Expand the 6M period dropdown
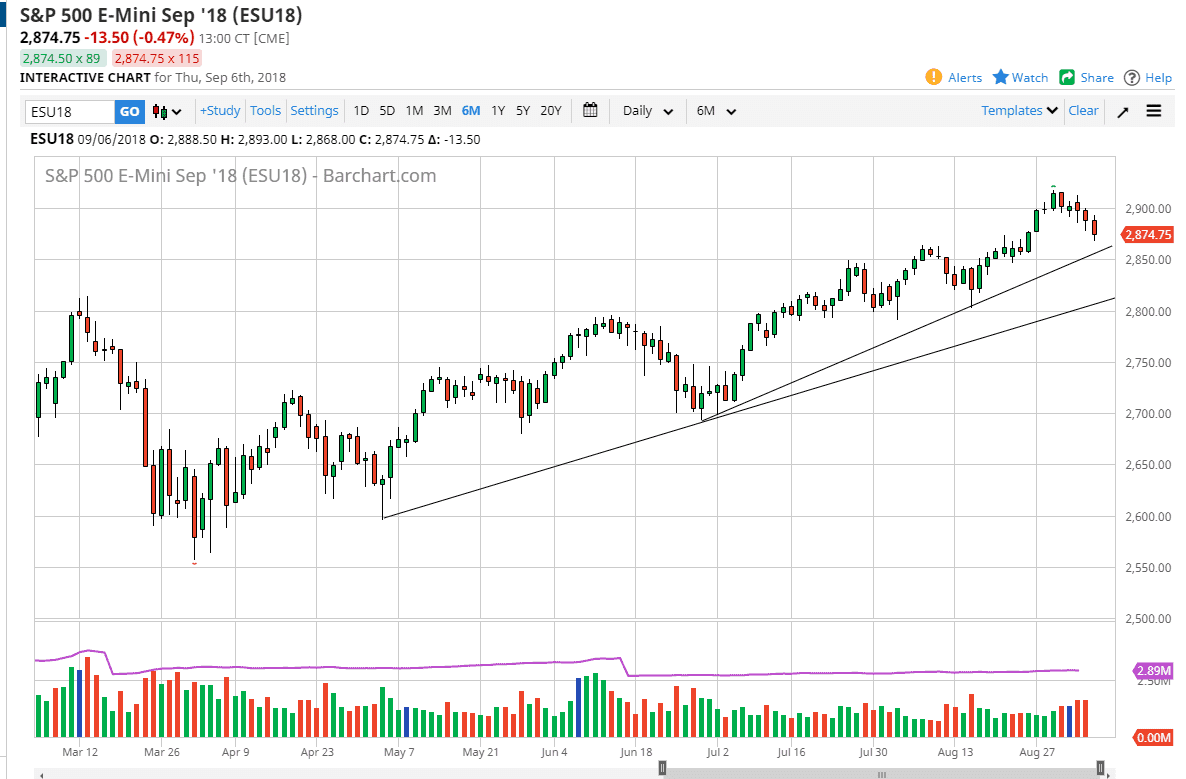Screen dimensions: 1186x779 714,111
